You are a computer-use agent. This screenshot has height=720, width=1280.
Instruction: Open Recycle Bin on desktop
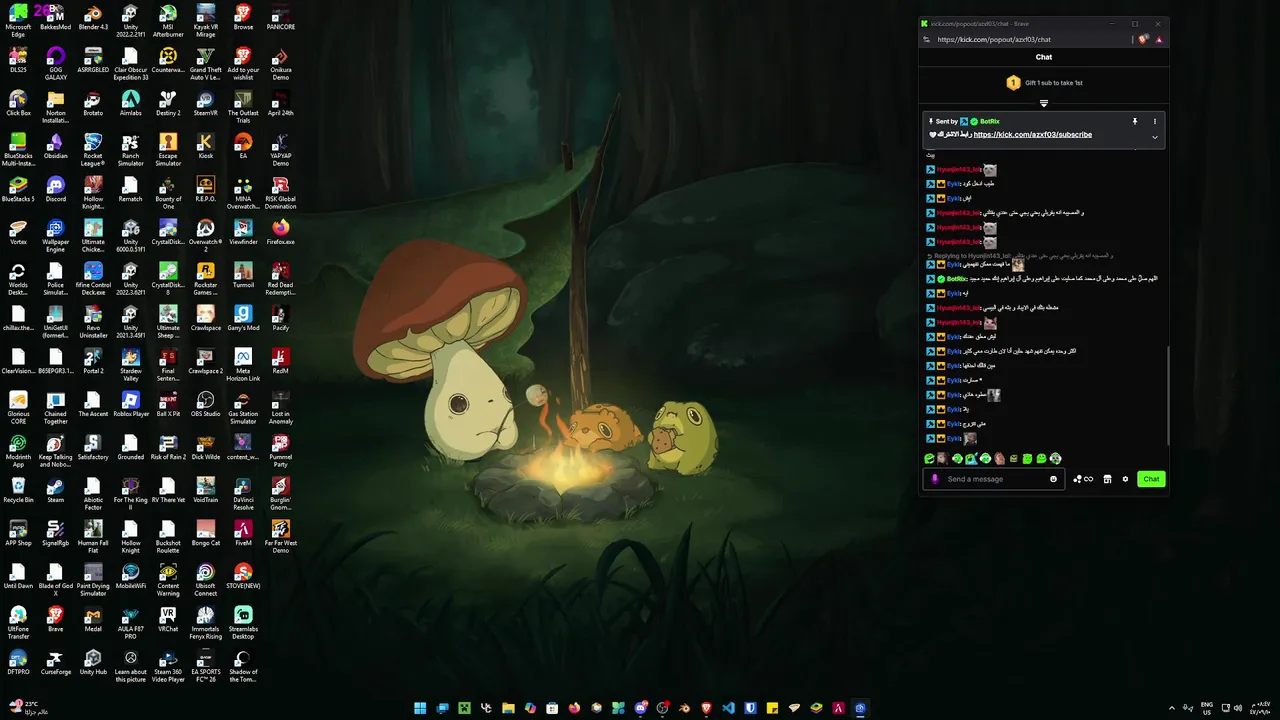click(18, 489)
